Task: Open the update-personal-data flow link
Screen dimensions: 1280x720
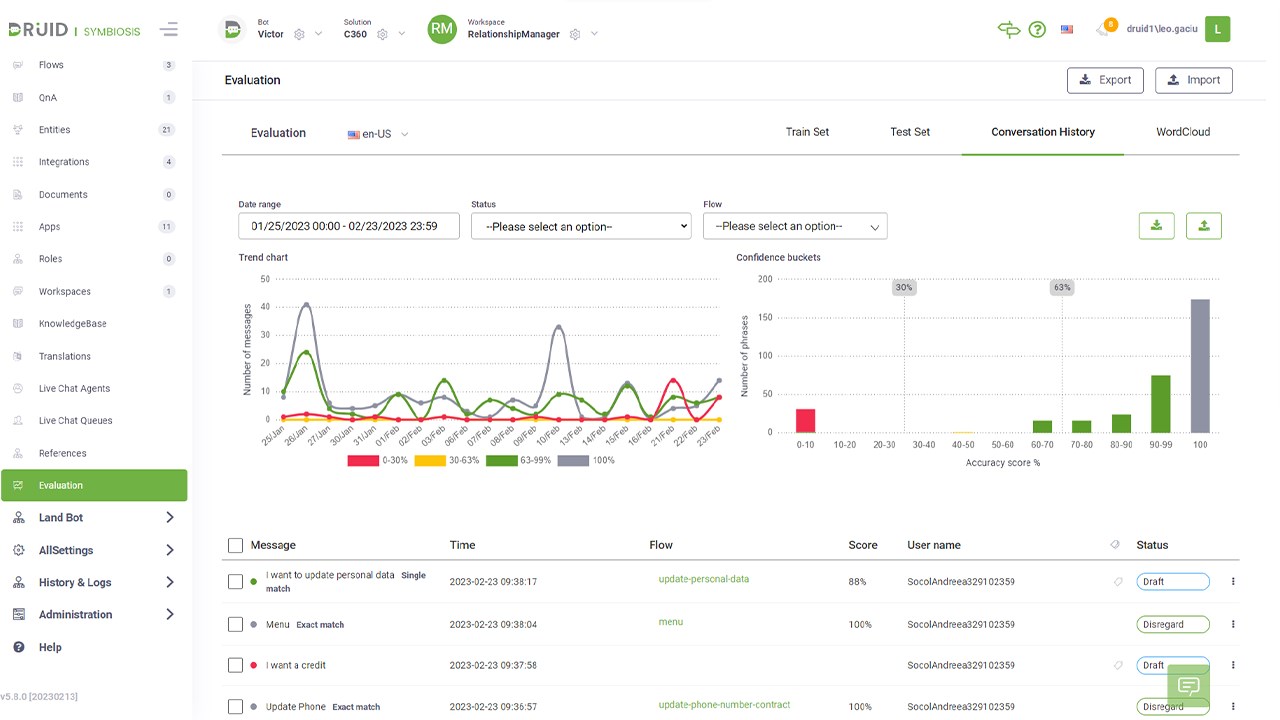Action: coord(703,579)
